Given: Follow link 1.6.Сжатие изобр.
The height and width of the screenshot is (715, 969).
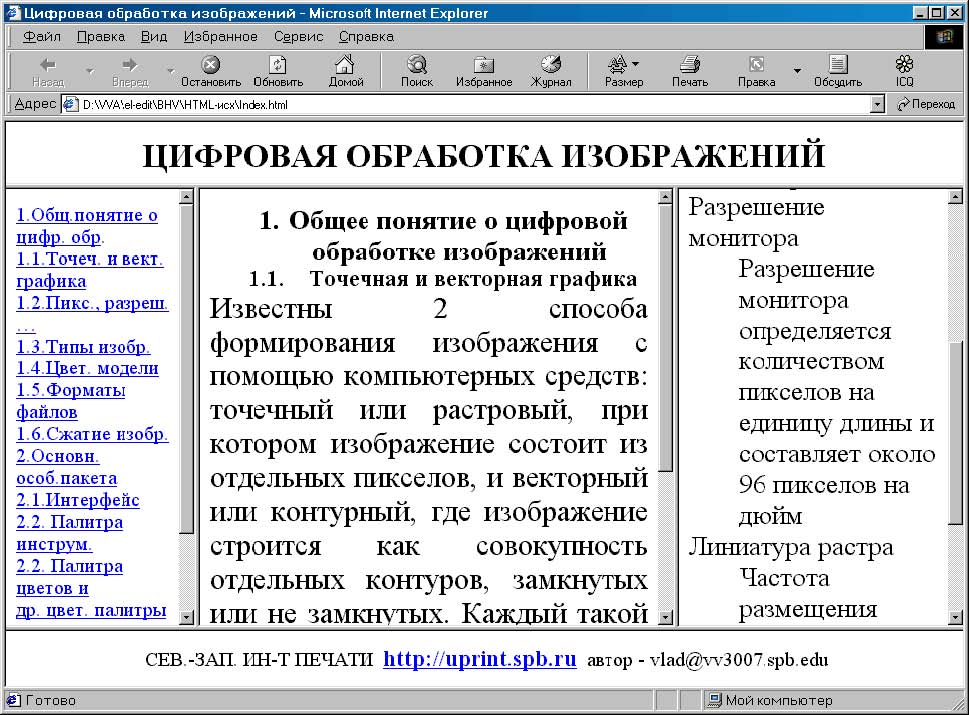Looking at the screenshot, I should click(92, 434).
